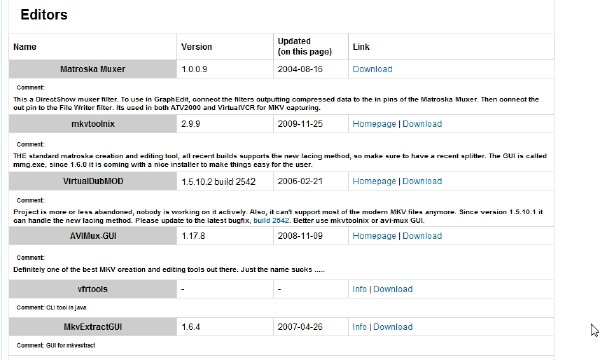Visit the VirtualDubMOD Homepage link
The image size is (600, 360).
[374, 181]
